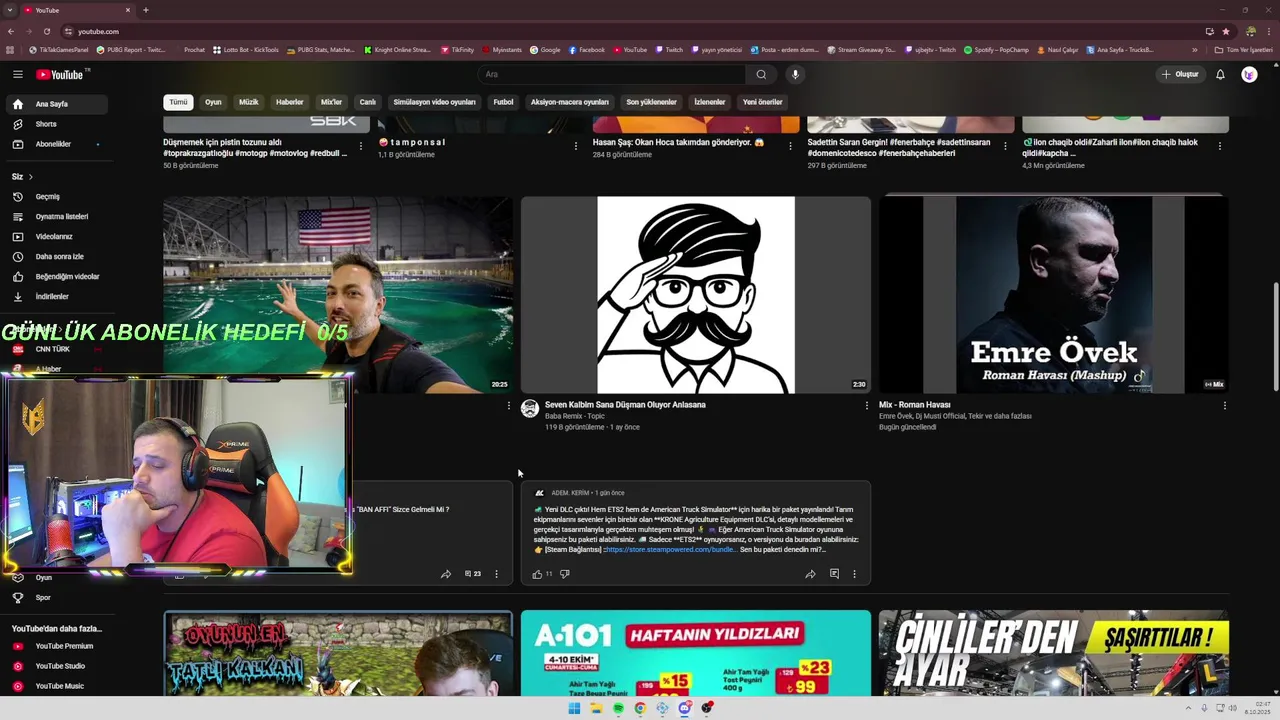This screenshot has height=720, width=1280.
Task: Open options for Mix - Roman Havası
Action: [1224, 405]
